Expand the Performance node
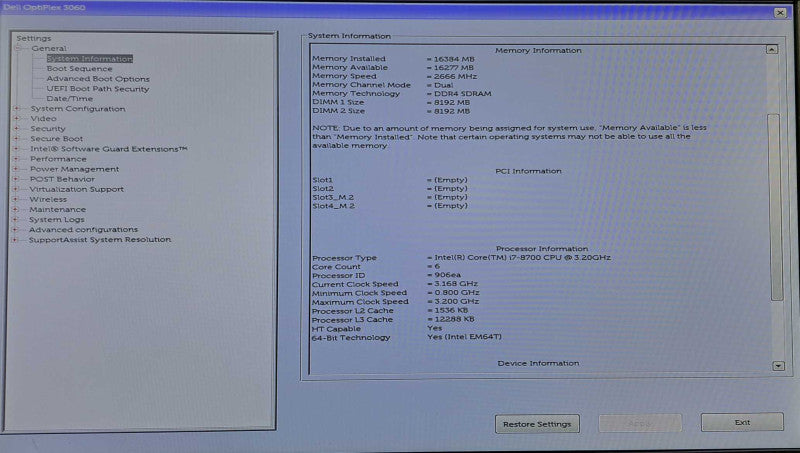The width and height of the screenshot is (800, 453). tap(16, 159)
